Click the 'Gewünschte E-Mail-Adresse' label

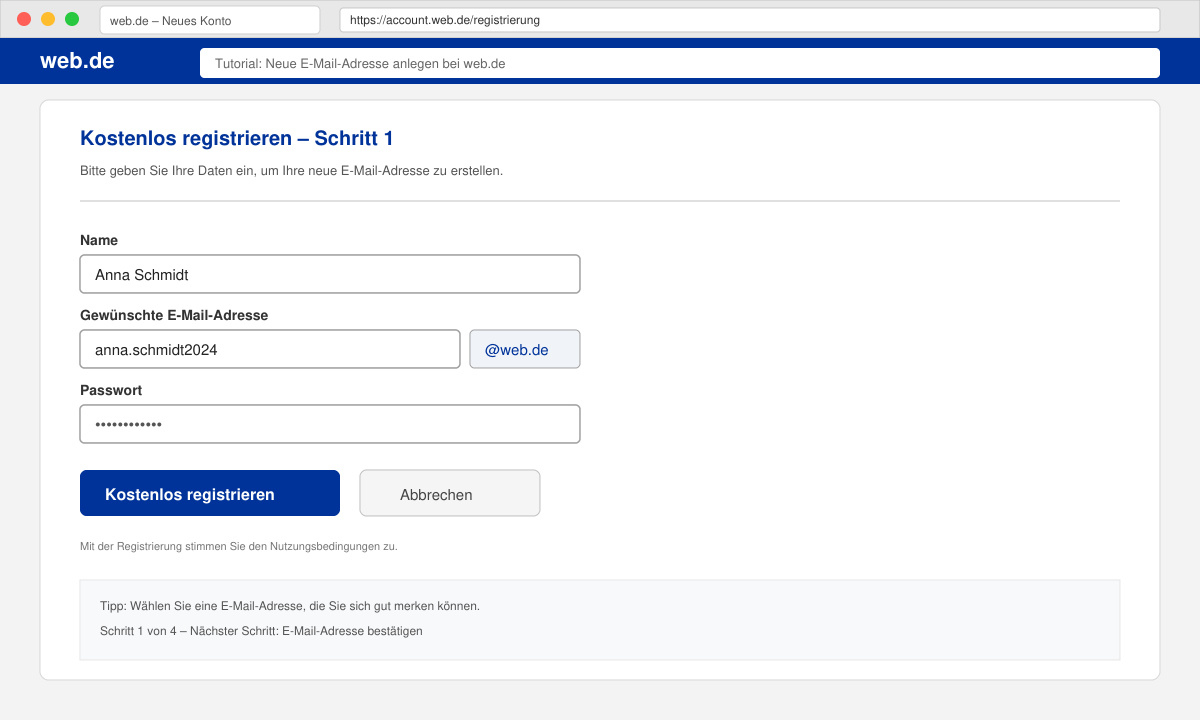pyautogui.click(x=174, y=315)
